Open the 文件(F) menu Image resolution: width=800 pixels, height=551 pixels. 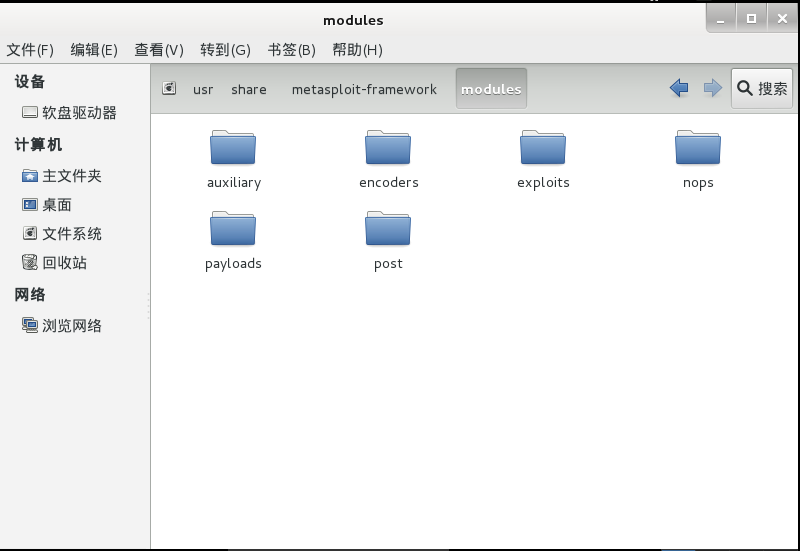30,50
